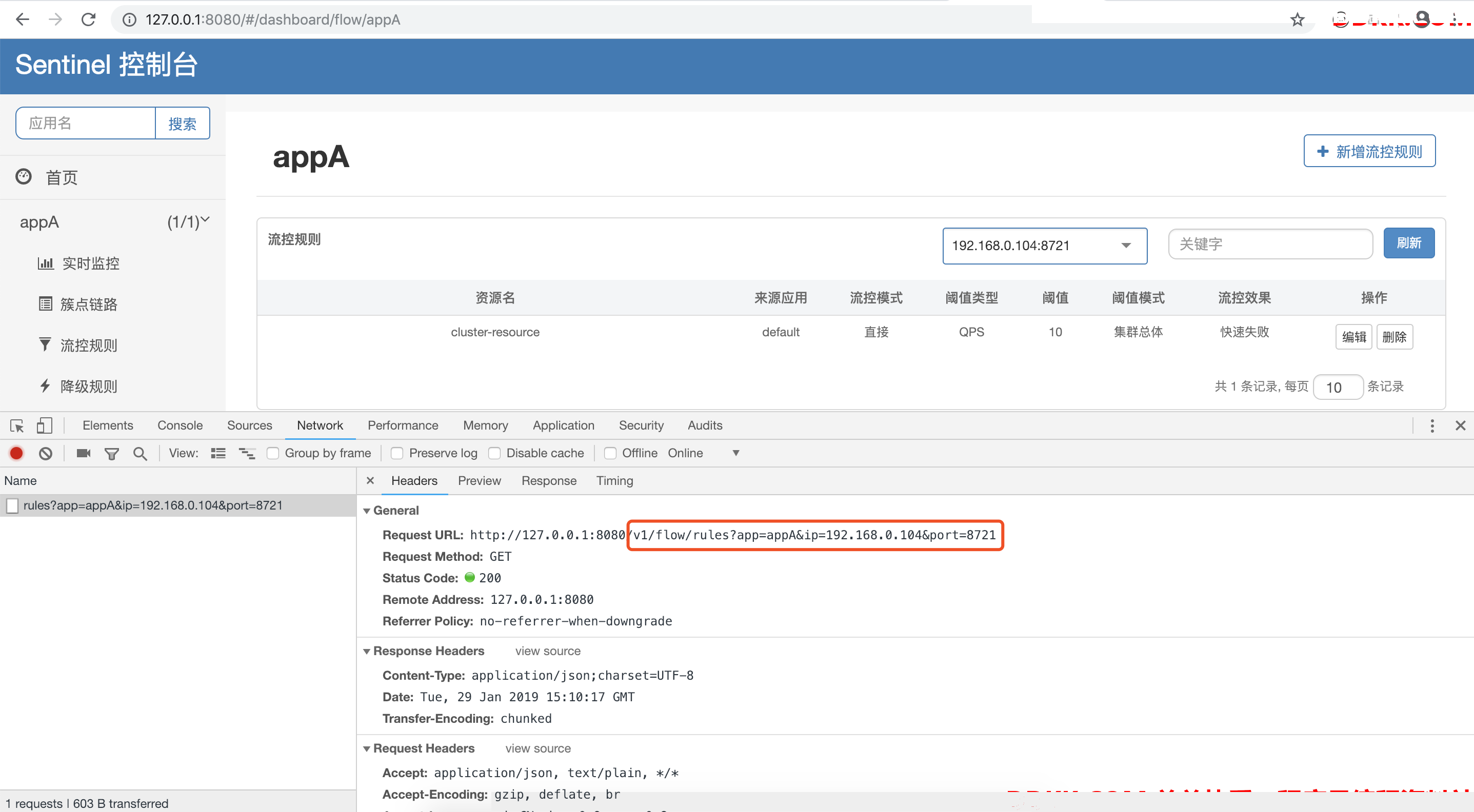This screenshot has height=812, width=1474.
Task: Collapse the General section triangle
Action: click(367, 511)
